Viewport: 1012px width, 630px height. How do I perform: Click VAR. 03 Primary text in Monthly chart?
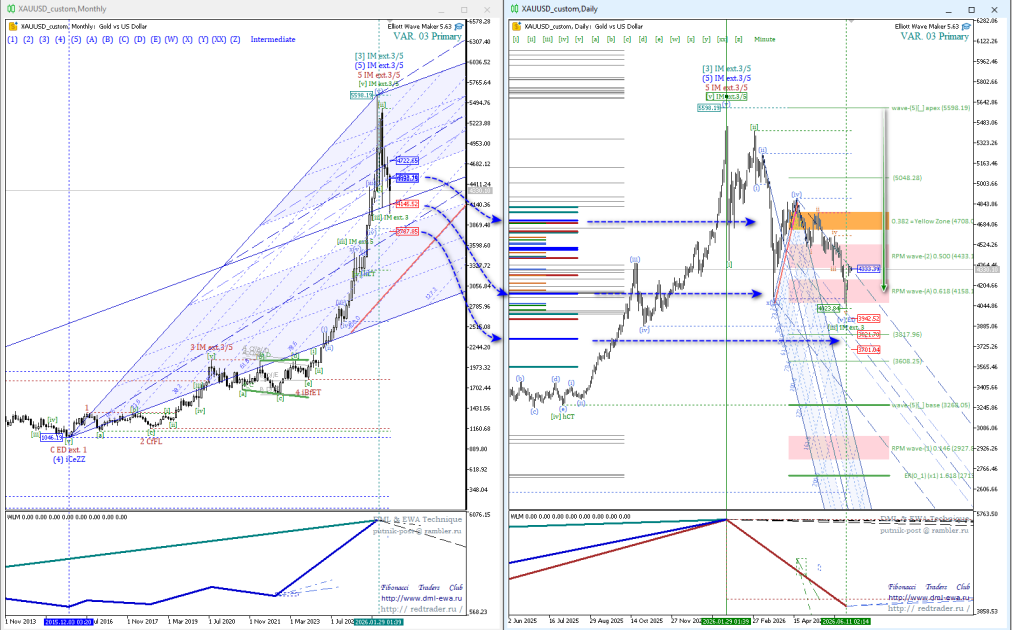click(427, 36)
